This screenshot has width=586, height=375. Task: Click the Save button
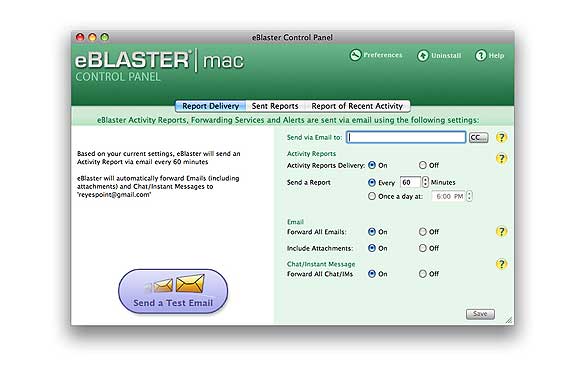pos(480,314)
